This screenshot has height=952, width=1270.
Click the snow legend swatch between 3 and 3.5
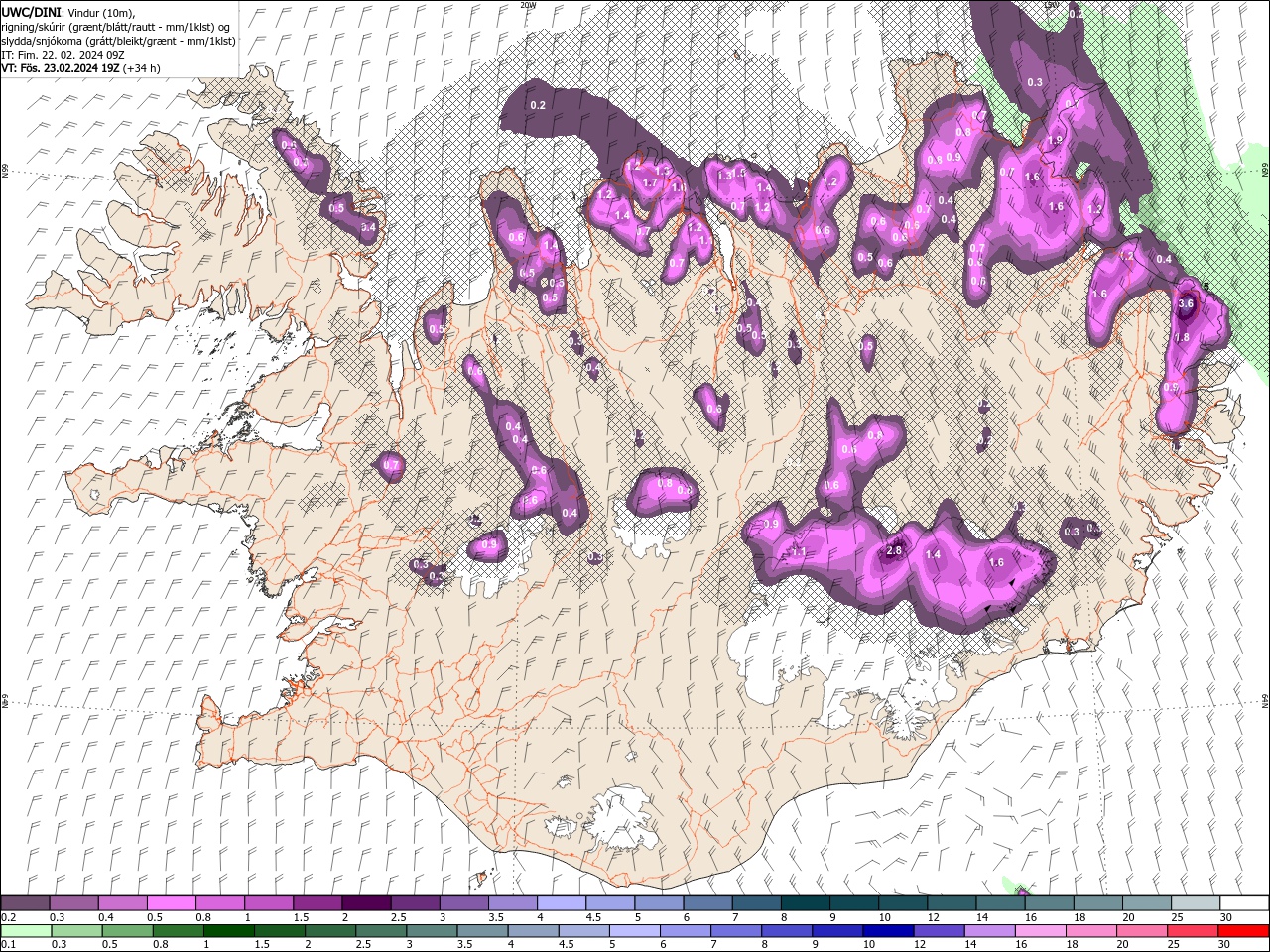463,902
